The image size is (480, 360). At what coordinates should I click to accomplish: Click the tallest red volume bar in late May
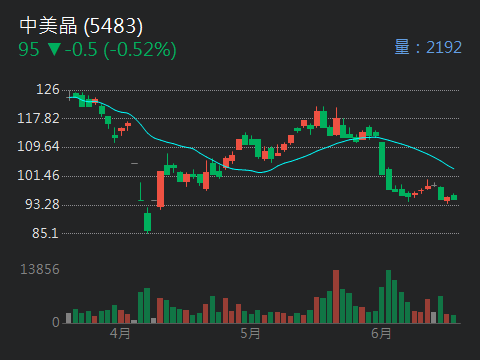pyautogui.click(x=336, y=297)
